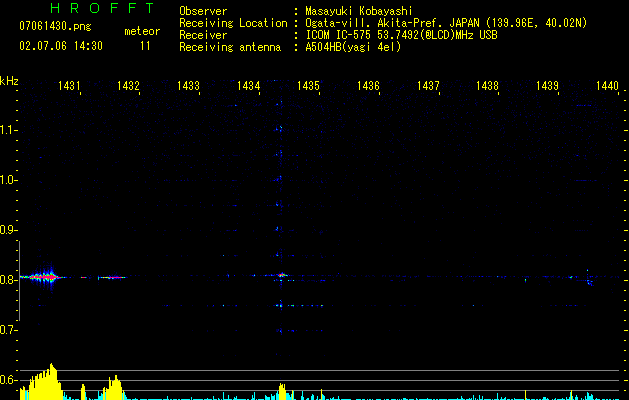This screenshot has width=629, height=400.
Task: Click the ICOM IC-575 receiver description
Action: tap(402, 35)
